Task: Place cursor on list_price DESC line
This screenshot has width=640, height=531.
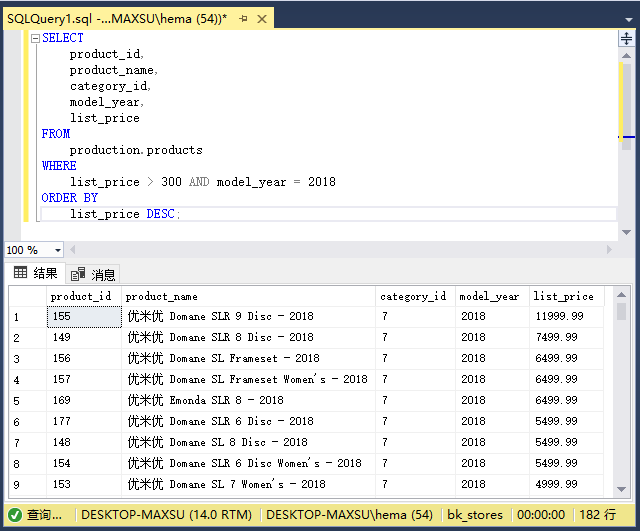Action: 329,214
